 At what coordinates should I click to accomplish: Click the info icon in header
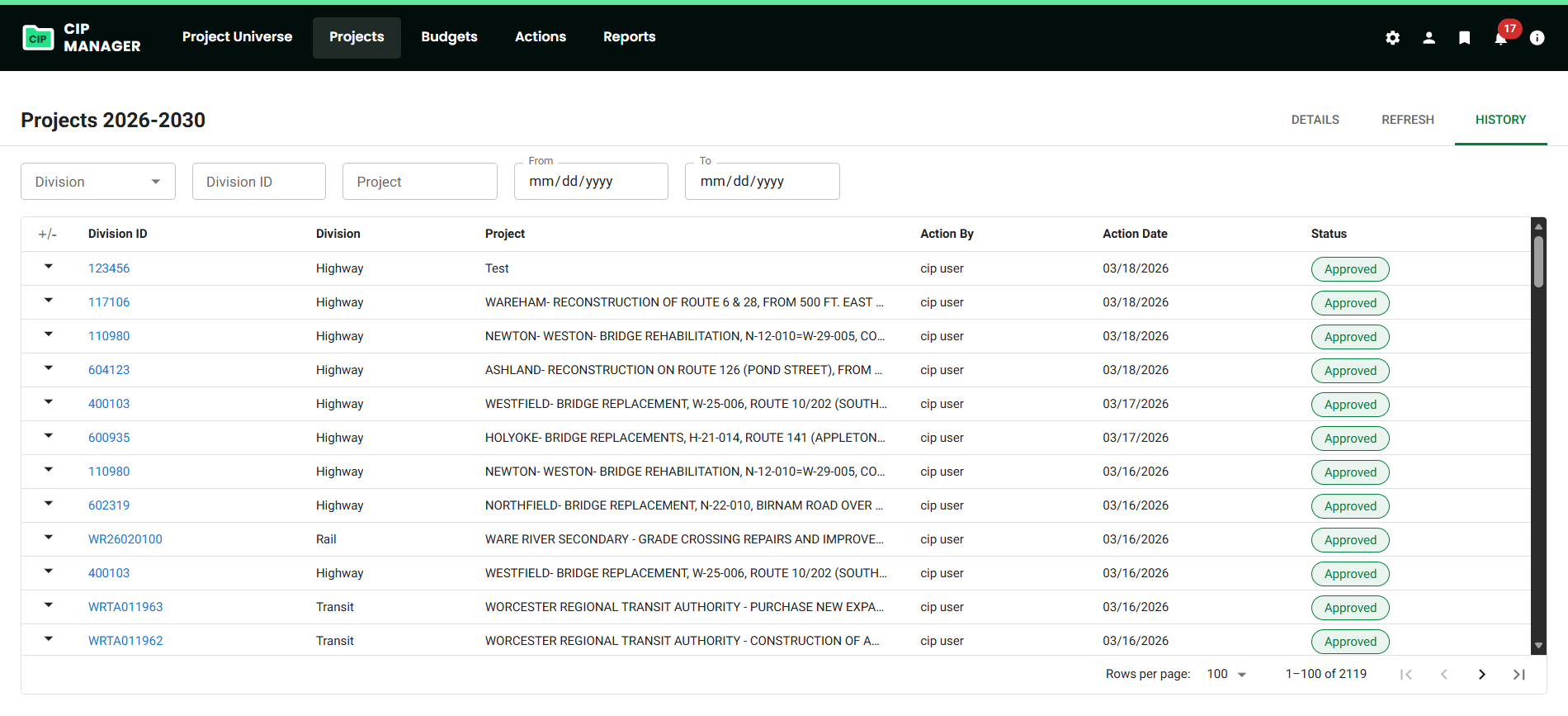pyautogui.click(x=1537, y=38)
